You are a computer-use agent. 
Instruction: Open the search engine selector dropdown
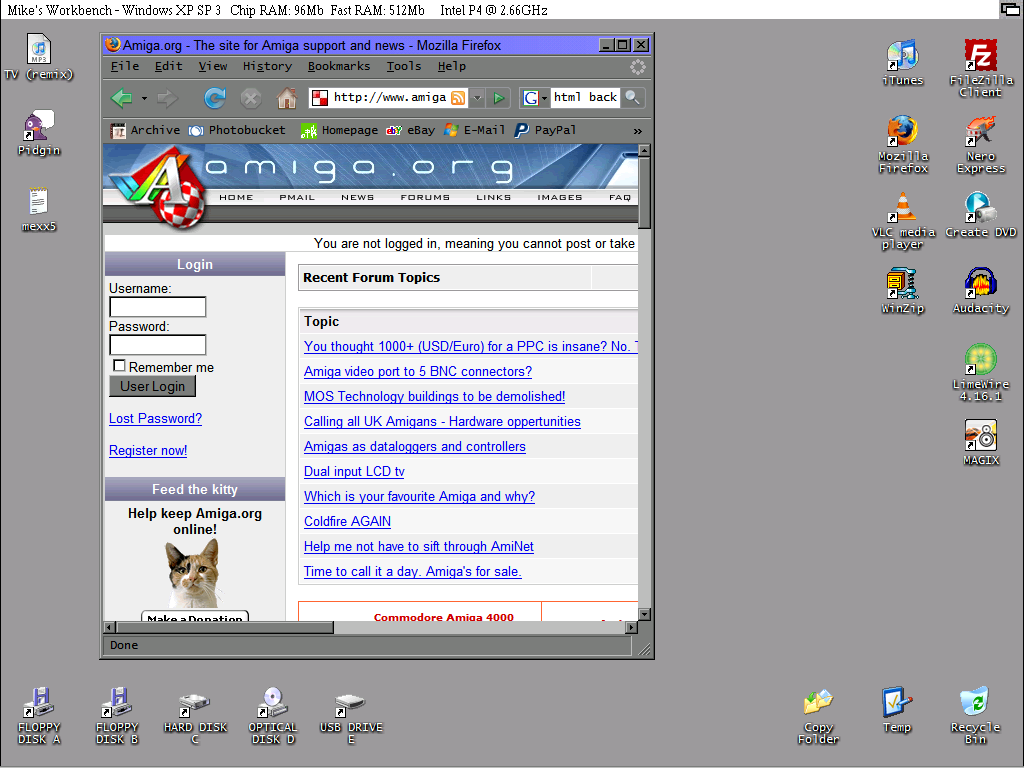544,99
